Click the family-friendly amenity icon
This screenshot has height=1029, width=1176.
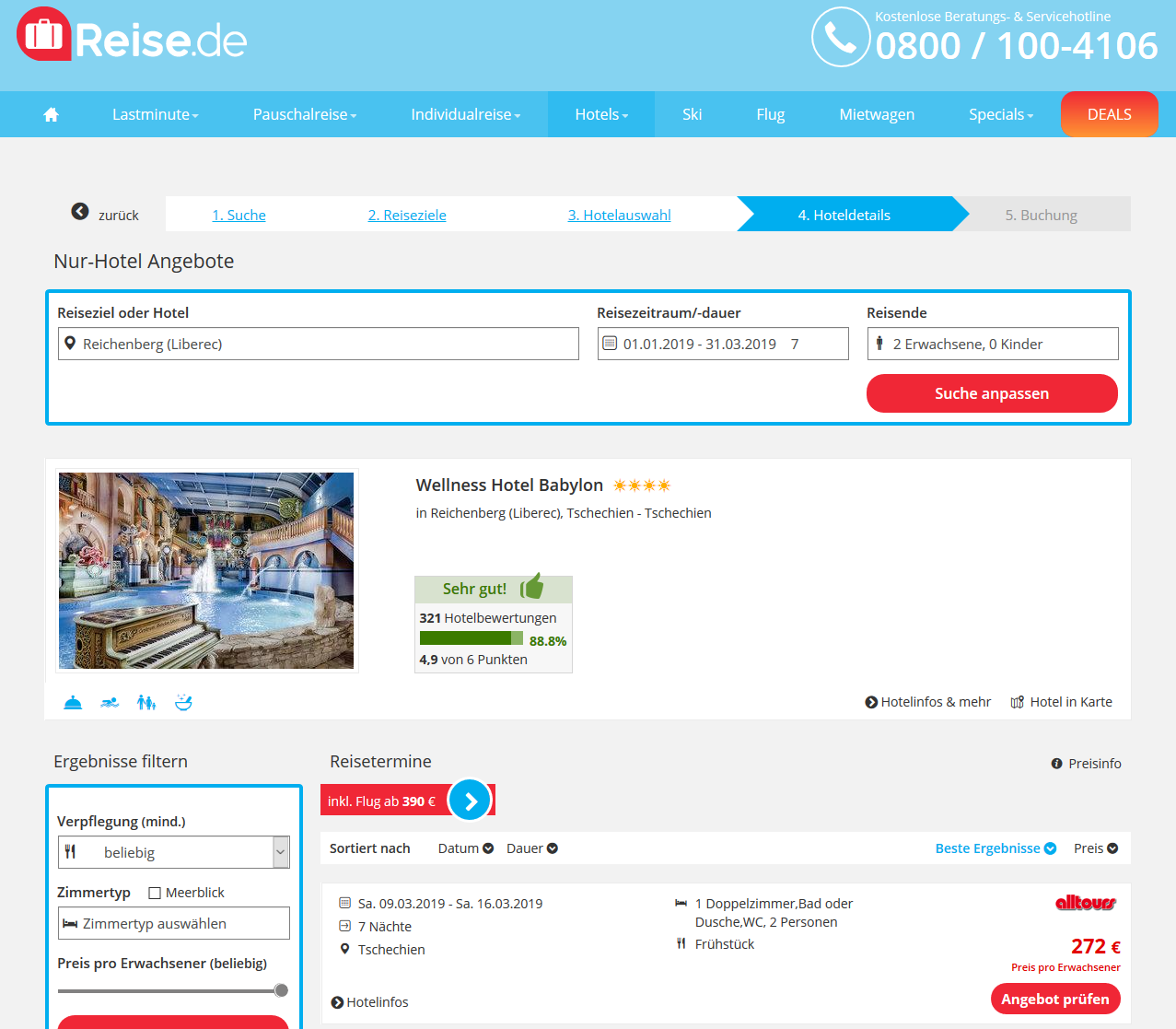pyautogui.click(x=146, y=703)
